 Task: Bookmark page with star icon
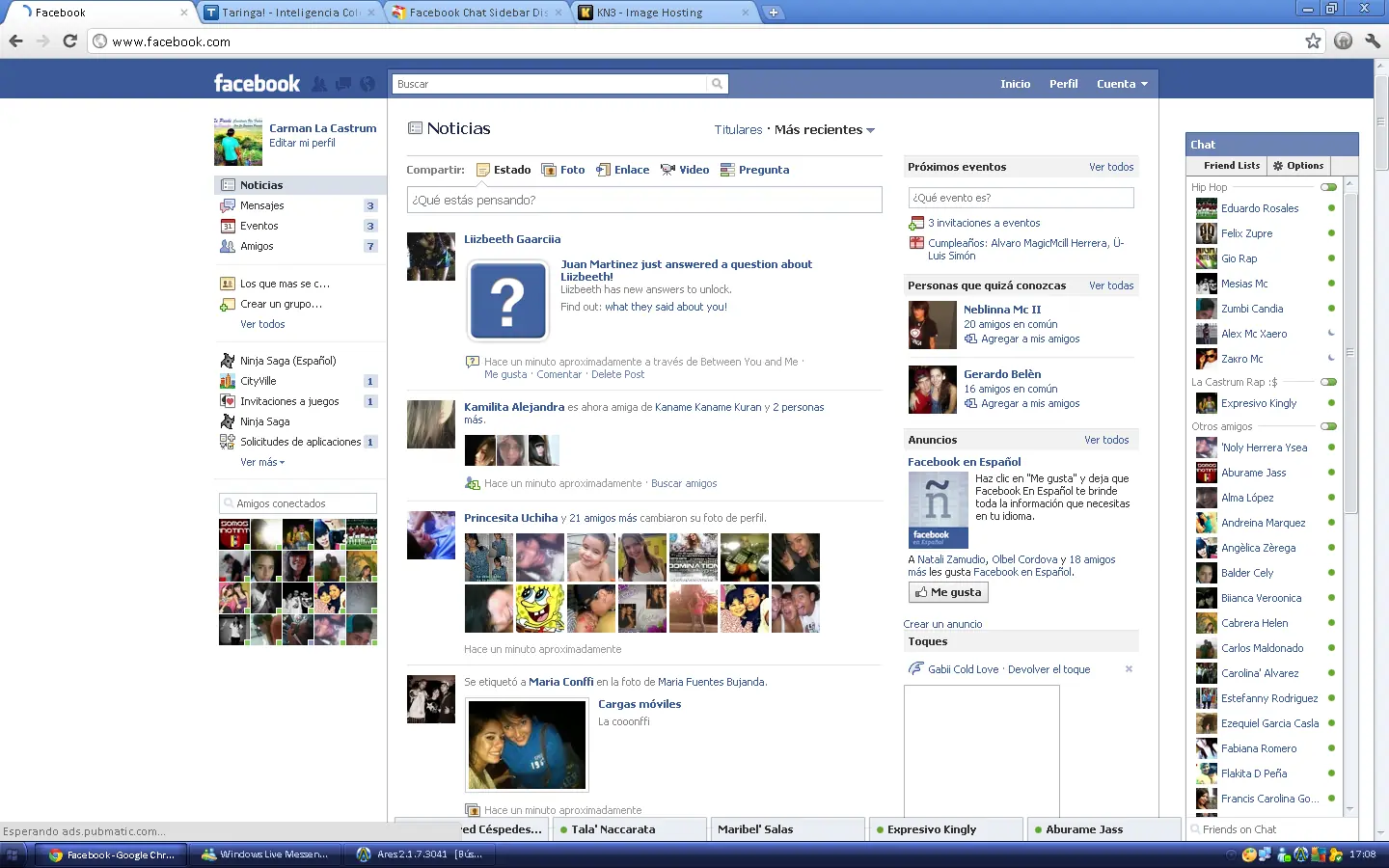click(x=1313, y=41)
